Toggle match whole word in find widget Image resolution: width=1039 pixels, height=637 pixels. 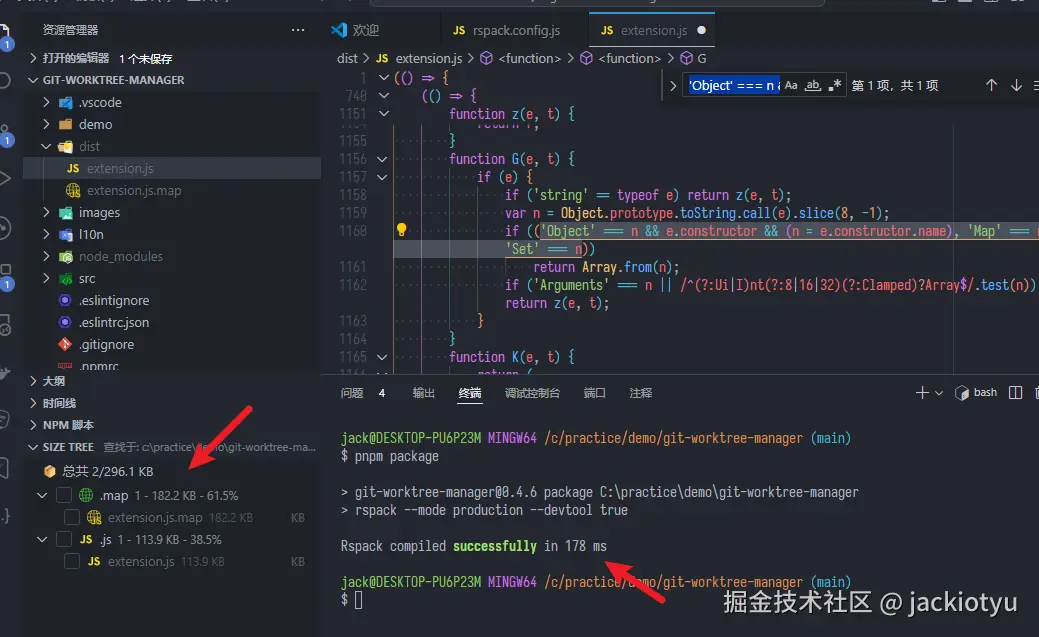(x=813, y=85)
